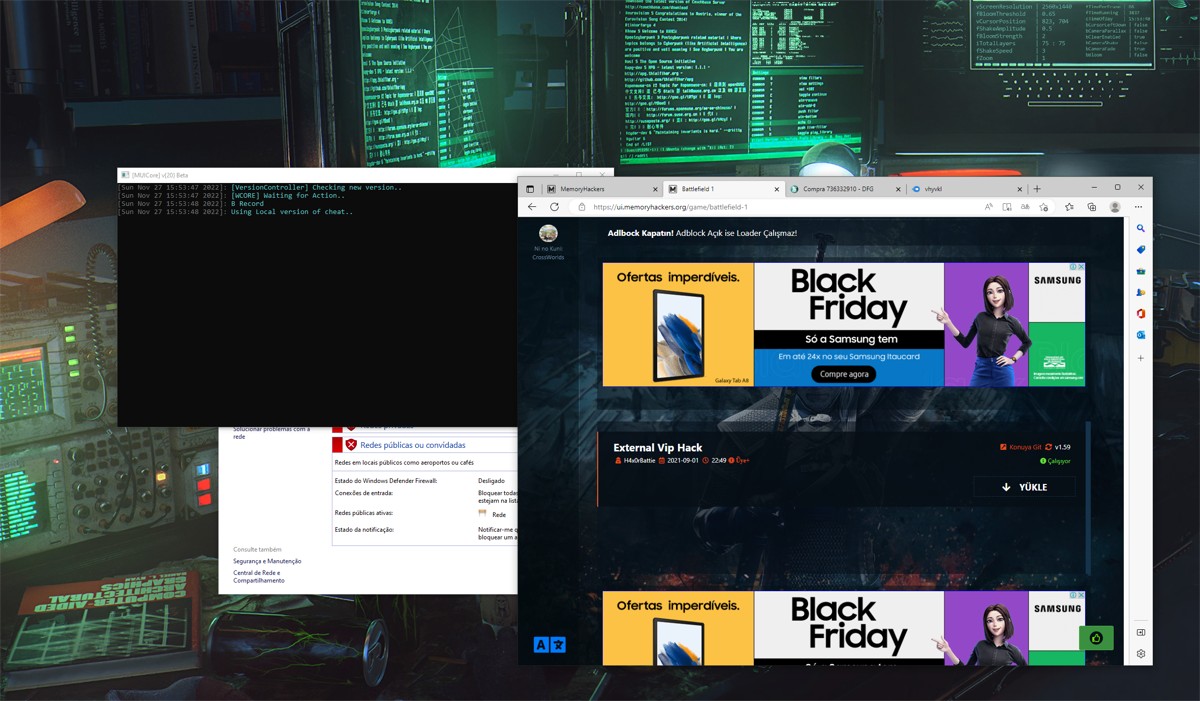The image size is (1200, 701).
Task: Click the Ni no Kuni game avatar
Action: 548,234
